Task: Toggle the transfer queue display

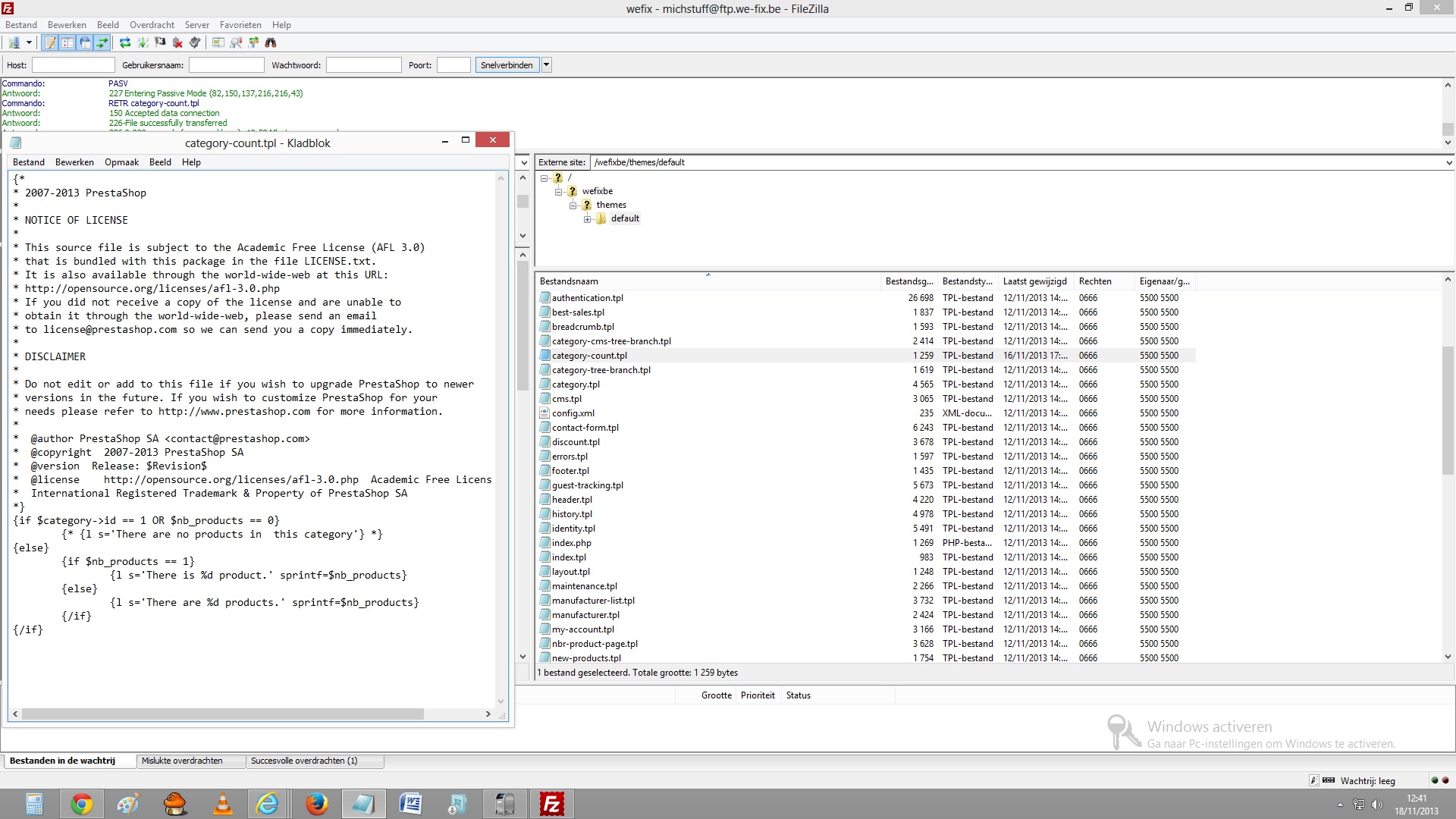Action: pos(102,42)
